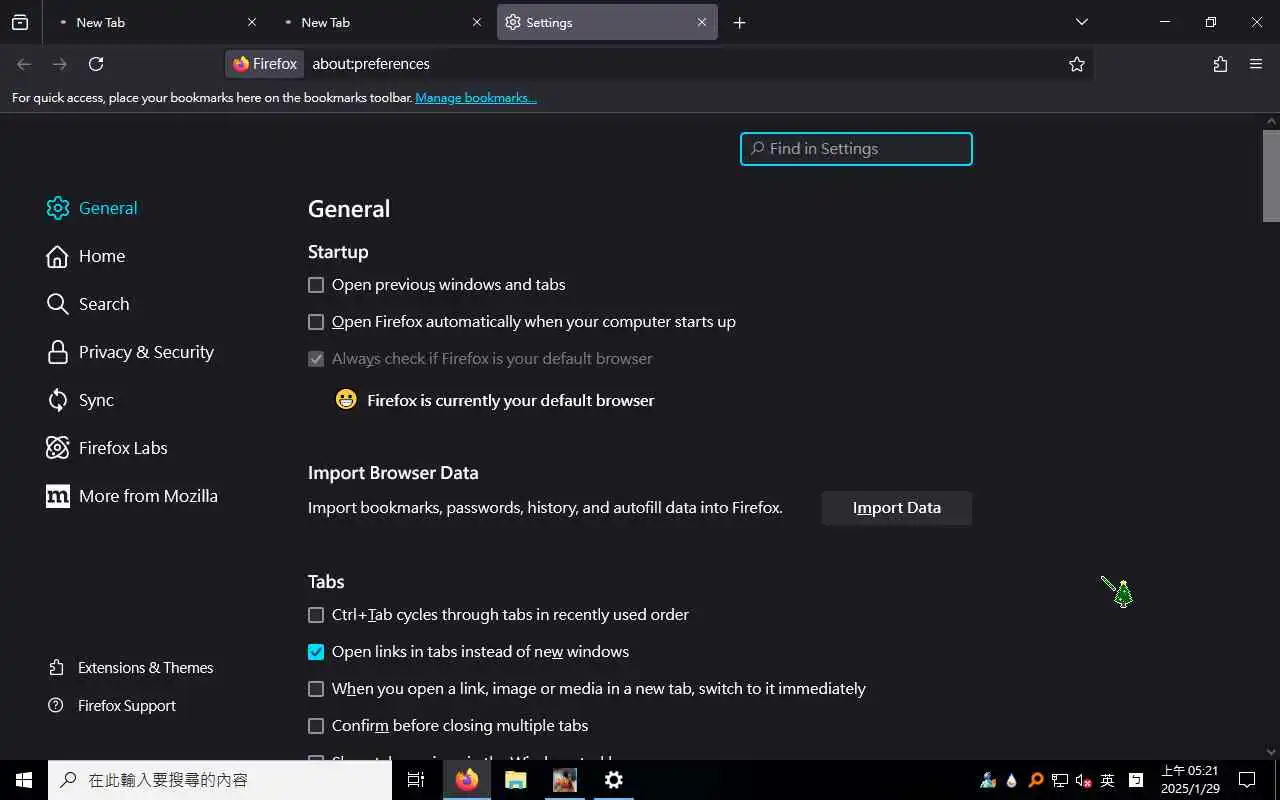Click the Firefox identity icon in the address bar
Image resolution: width=1280 pixels, height=800 pixels.
(x=265, y=64)
